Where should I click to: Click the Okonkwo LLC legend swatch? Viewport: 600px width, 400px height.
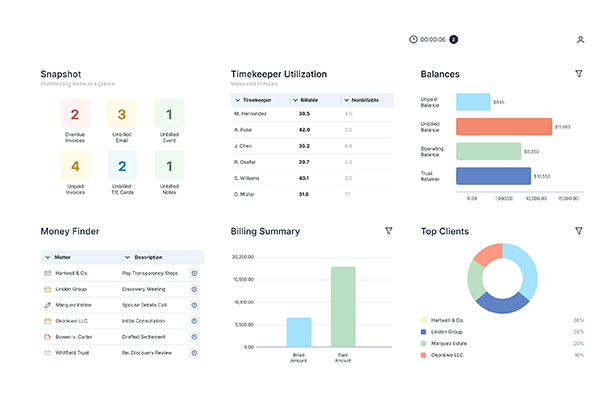(x=423, y=355)
